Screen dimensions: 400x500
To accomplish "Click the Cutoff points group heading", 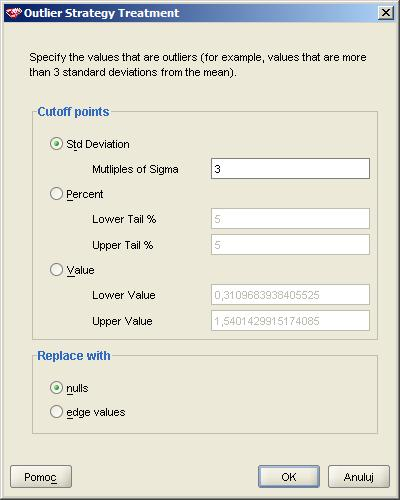I will (x=73, y=112).
